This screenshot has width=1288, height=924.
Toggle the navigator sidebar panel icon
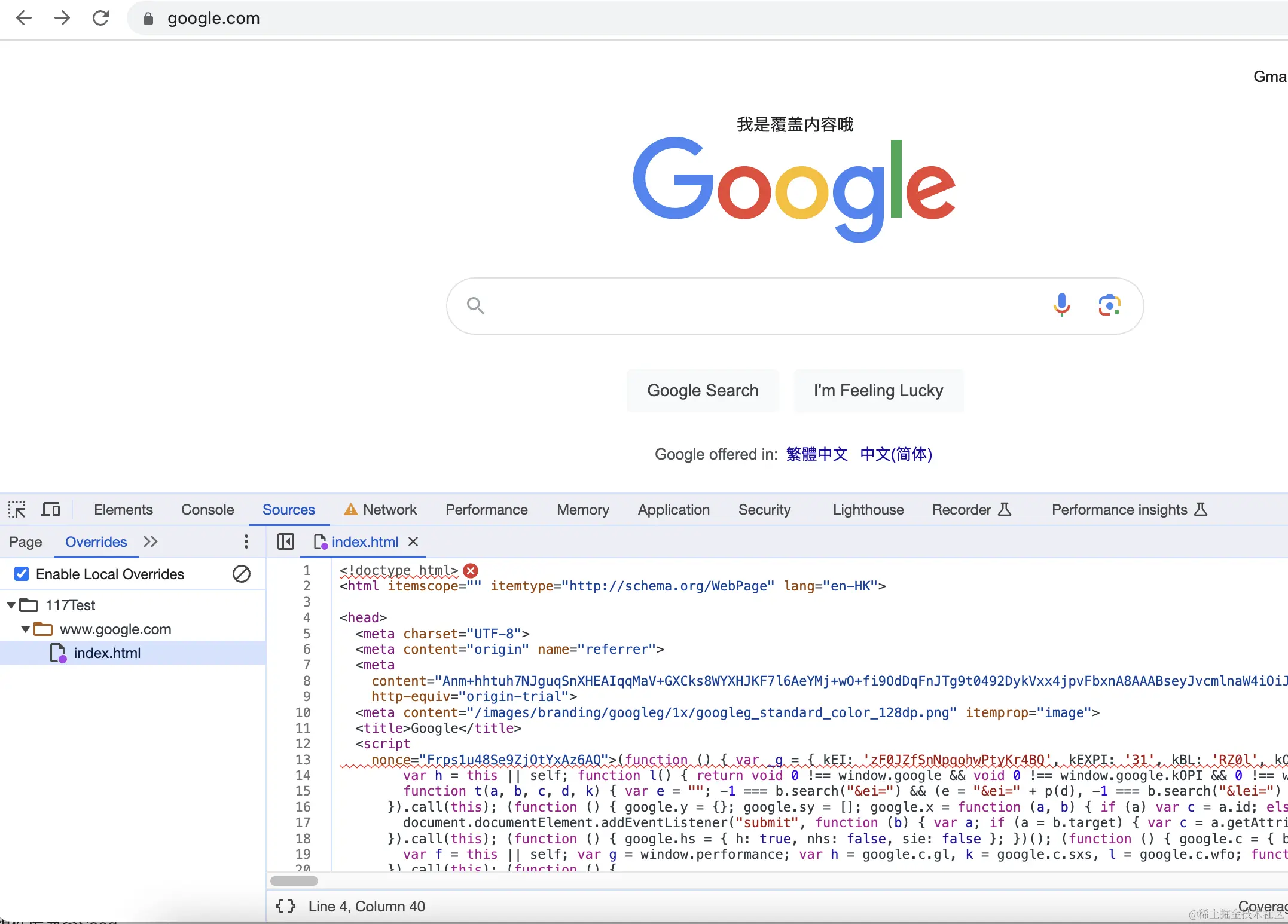285,541
